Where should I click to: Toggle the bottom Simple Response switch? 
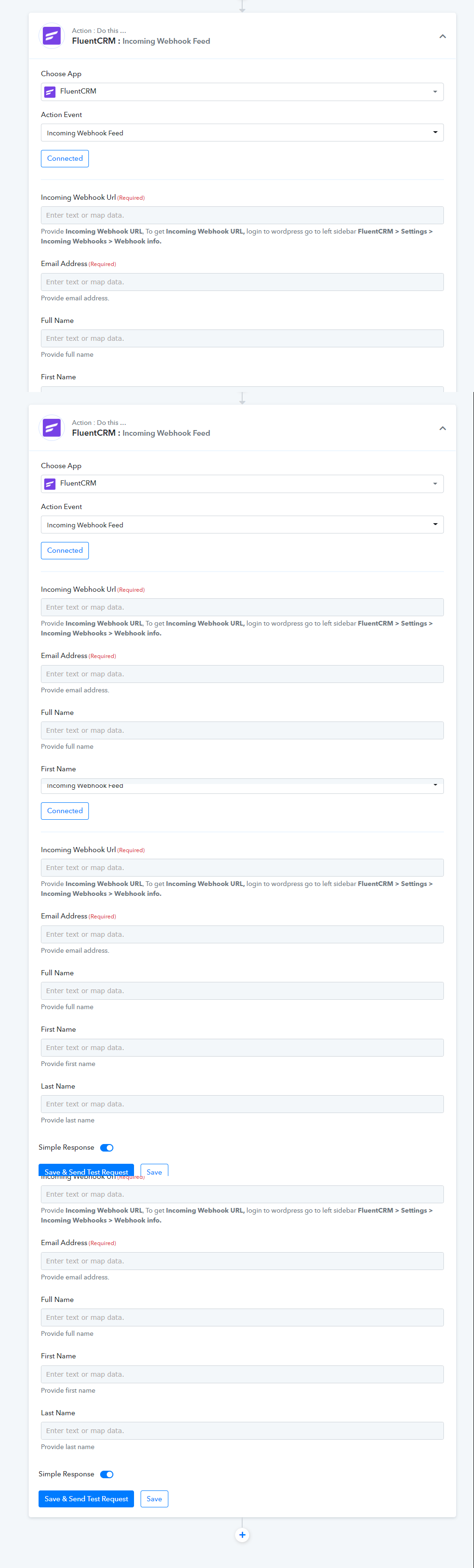(107, 1474)
